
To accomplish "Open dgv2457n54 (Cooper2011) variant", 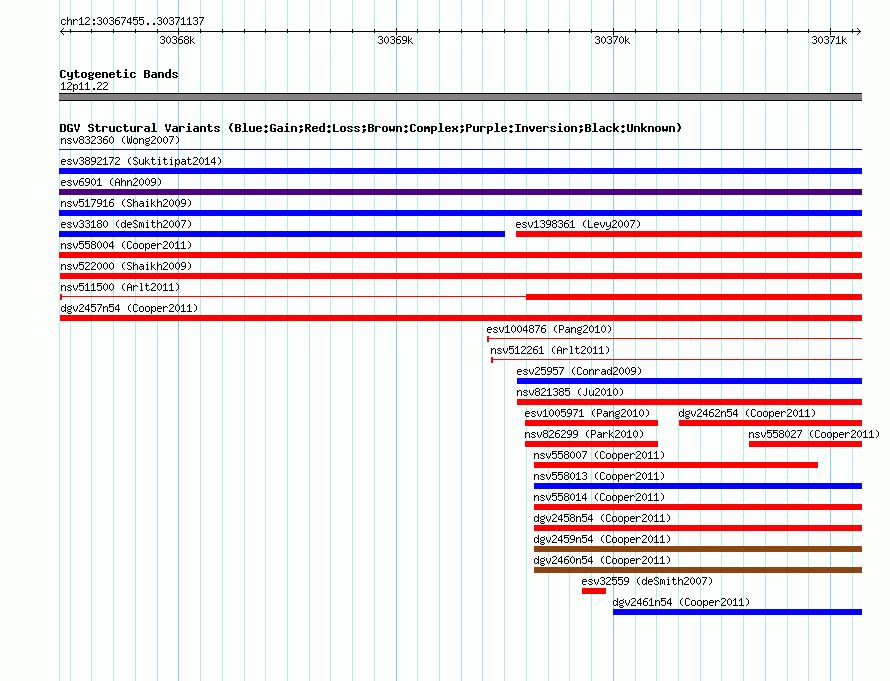I will click(129, 308).
